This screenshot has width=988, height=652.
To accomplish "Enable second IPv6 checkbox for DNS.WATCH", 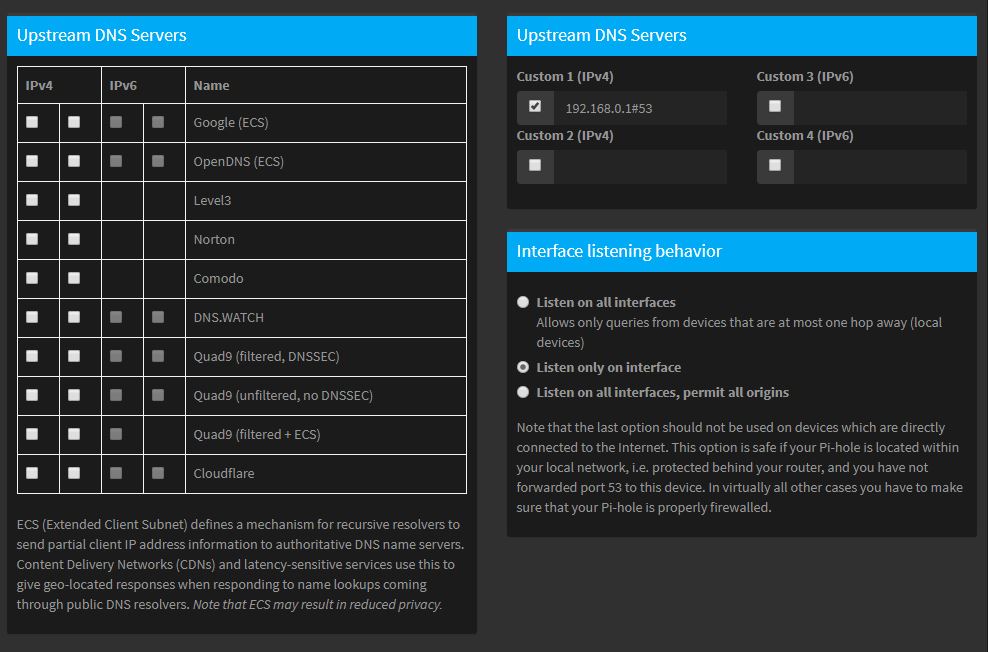I will [158, 317].
